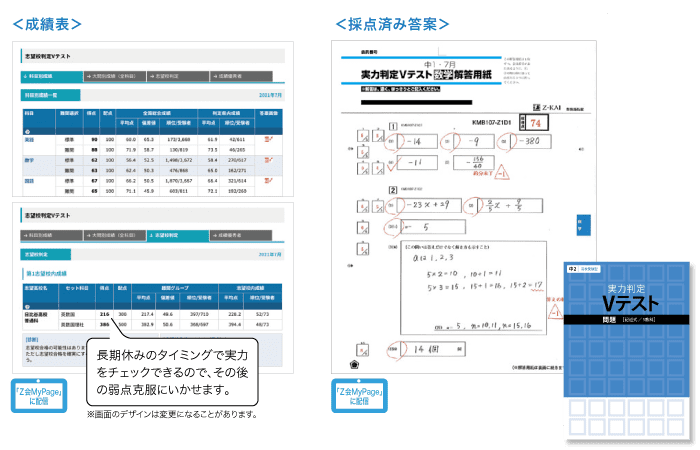Click the 志望校判定 section label in the lower panel
Viewport: 700px width, 450px height.
tap(46, 254)
